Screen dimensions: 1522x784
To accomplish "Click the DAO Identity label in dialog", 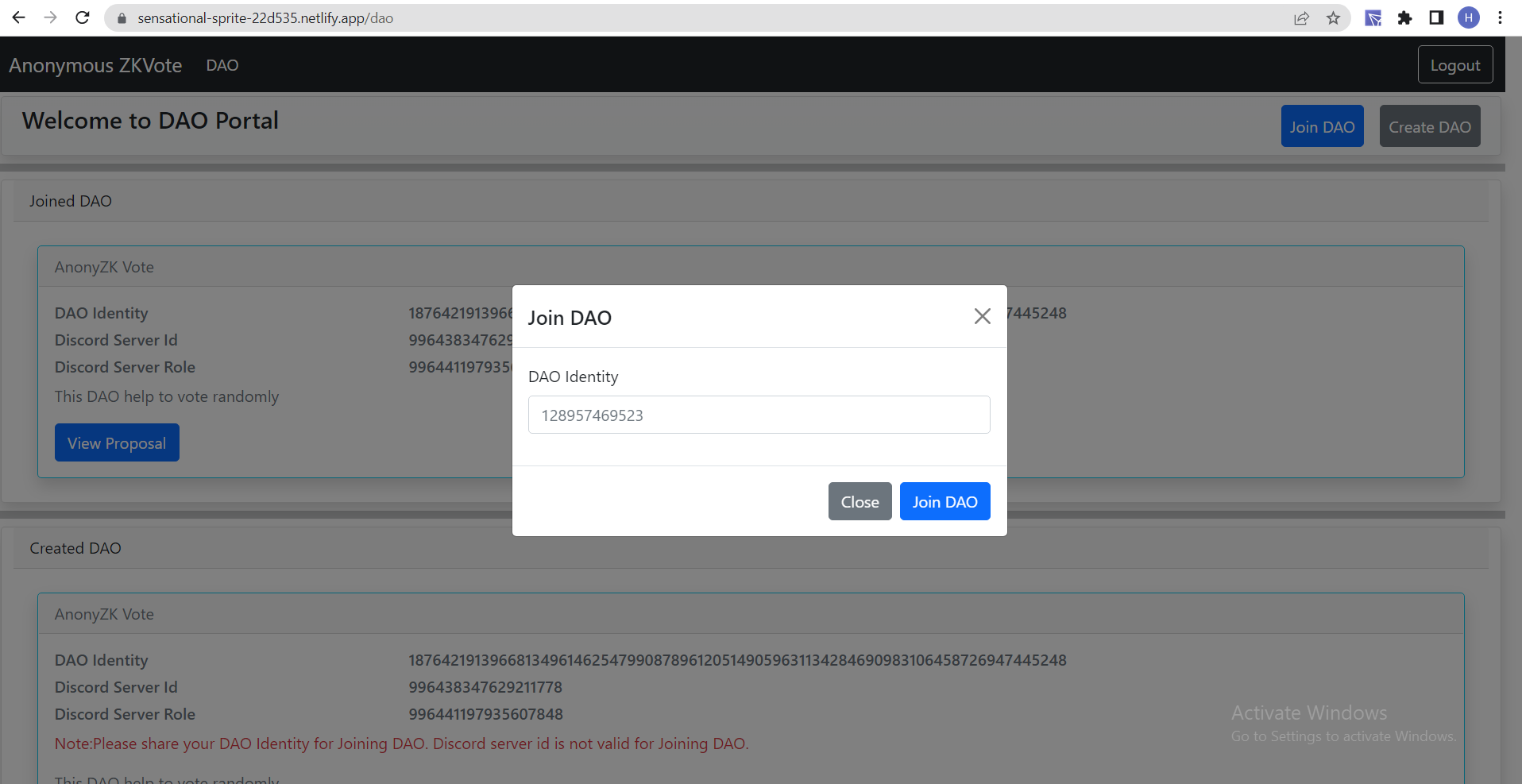I will pos(573,377).
